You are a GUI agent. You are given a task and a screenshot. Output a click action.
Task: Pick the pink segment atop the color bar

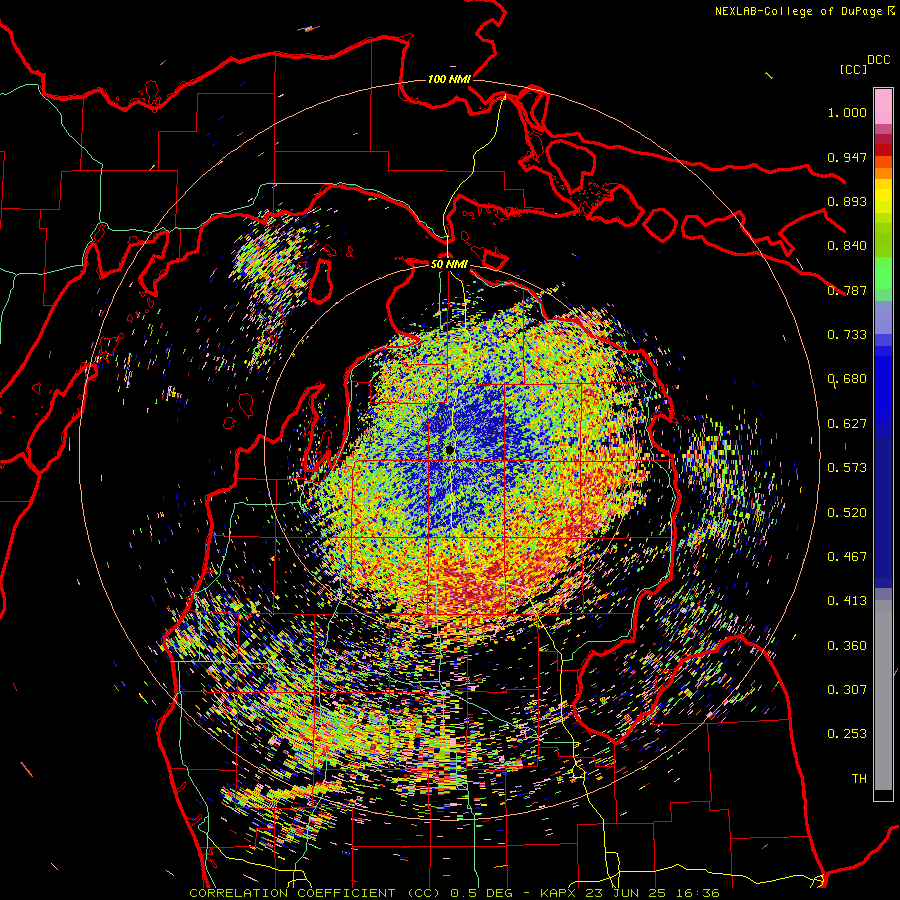883,106
